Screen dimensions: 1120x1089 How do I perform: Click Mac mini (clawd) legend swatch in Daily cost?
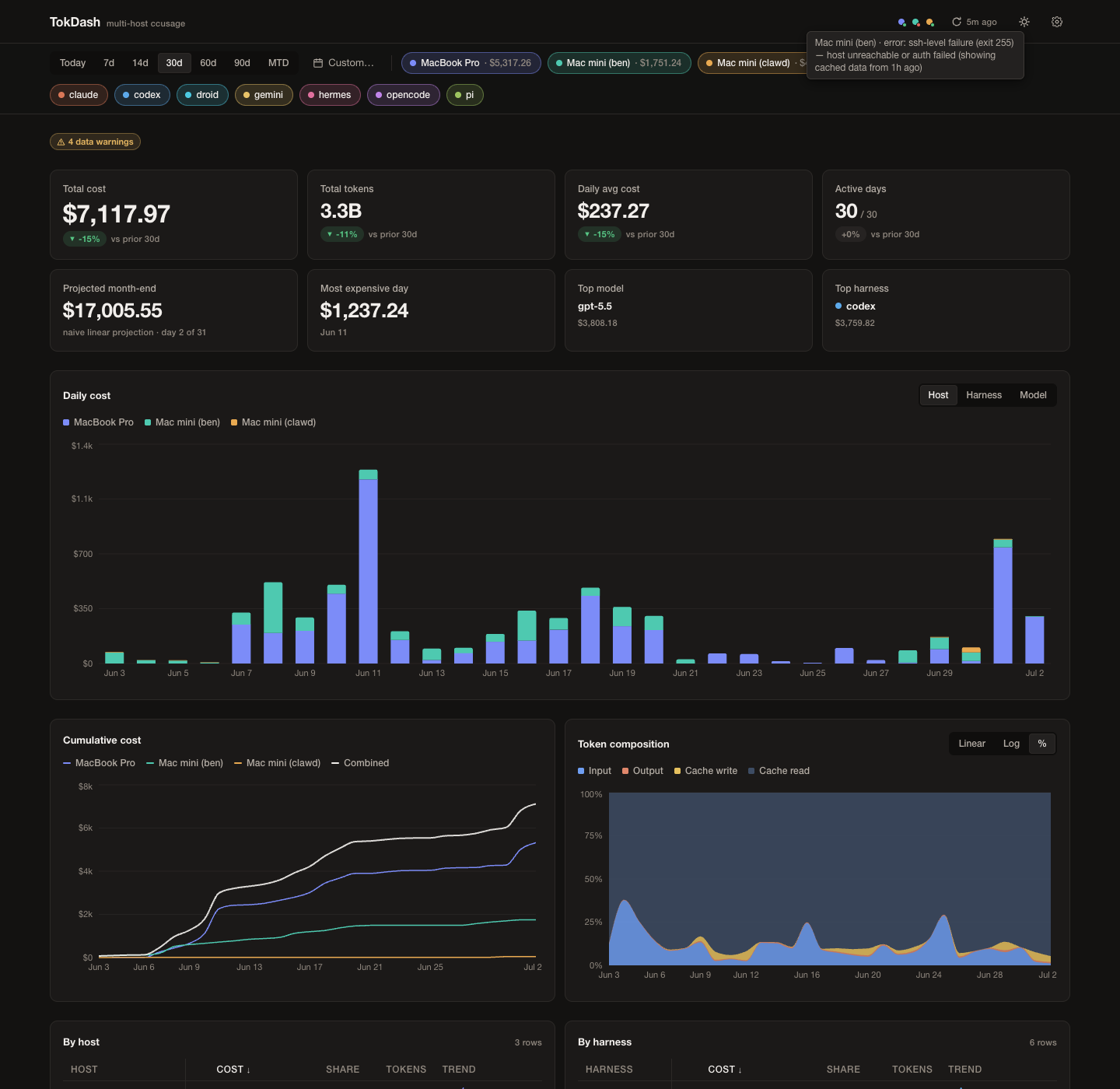click(234, 422)
